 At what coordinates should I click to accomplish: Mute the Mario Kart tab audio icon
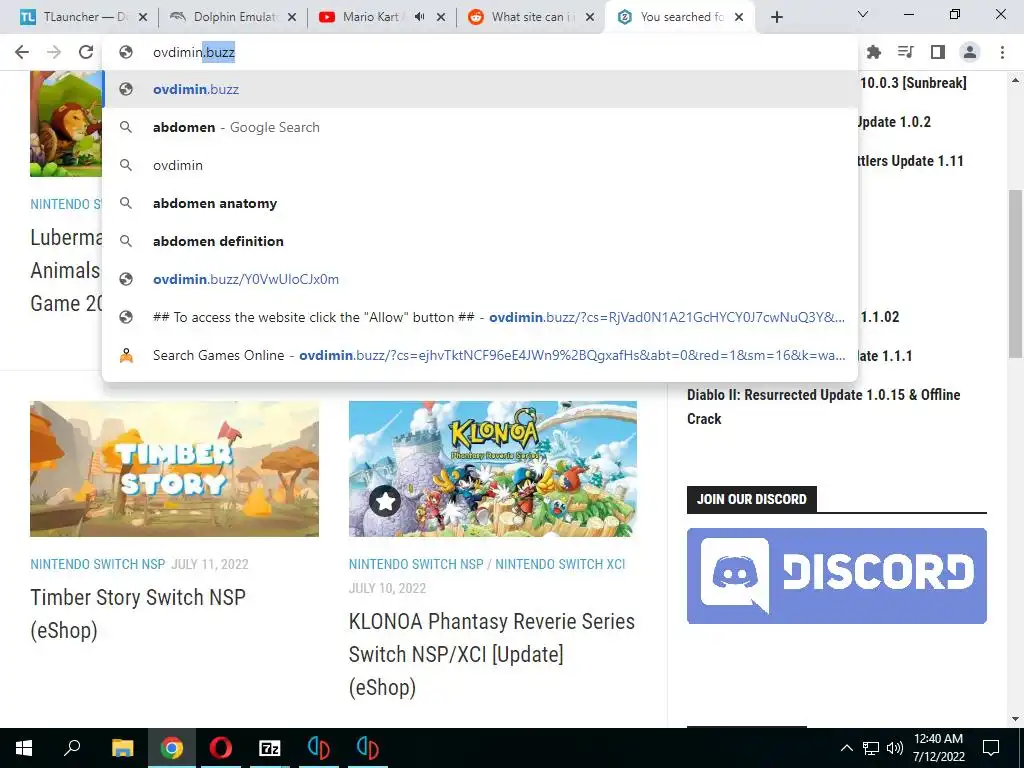click(x=419, y=17)
